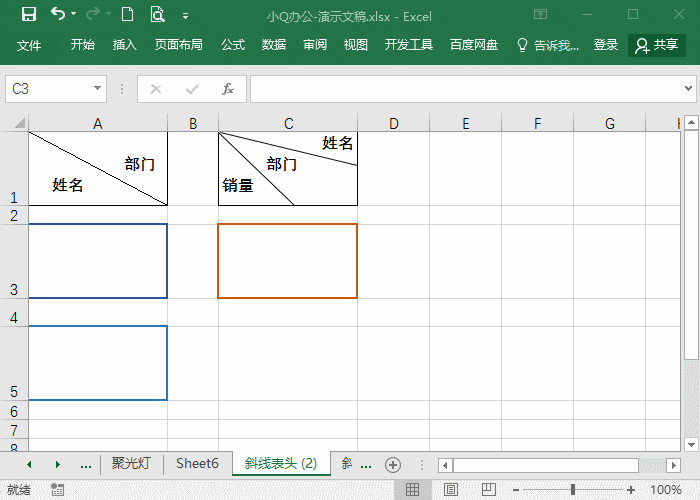This screenshot has width=700, height=500.
Task: Click the Undo arrow icon
Action: click(x=58, y=14)
